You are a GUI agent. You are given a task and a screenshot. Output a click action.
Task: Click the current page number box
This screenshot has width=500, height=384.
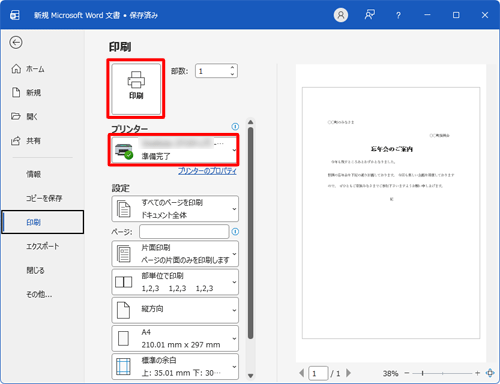(x=318, y=373)
